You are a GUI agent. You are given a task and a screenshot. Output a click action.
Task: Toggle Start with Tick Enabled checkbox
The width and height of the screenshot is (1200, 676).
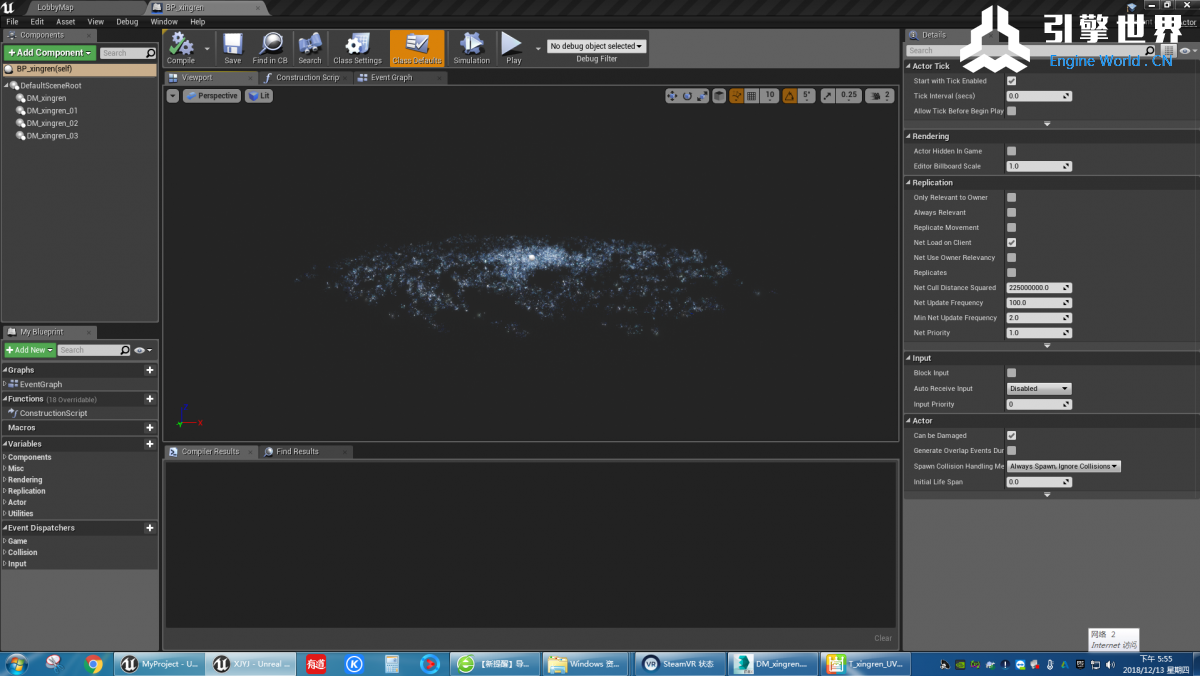coord(1011,81)
